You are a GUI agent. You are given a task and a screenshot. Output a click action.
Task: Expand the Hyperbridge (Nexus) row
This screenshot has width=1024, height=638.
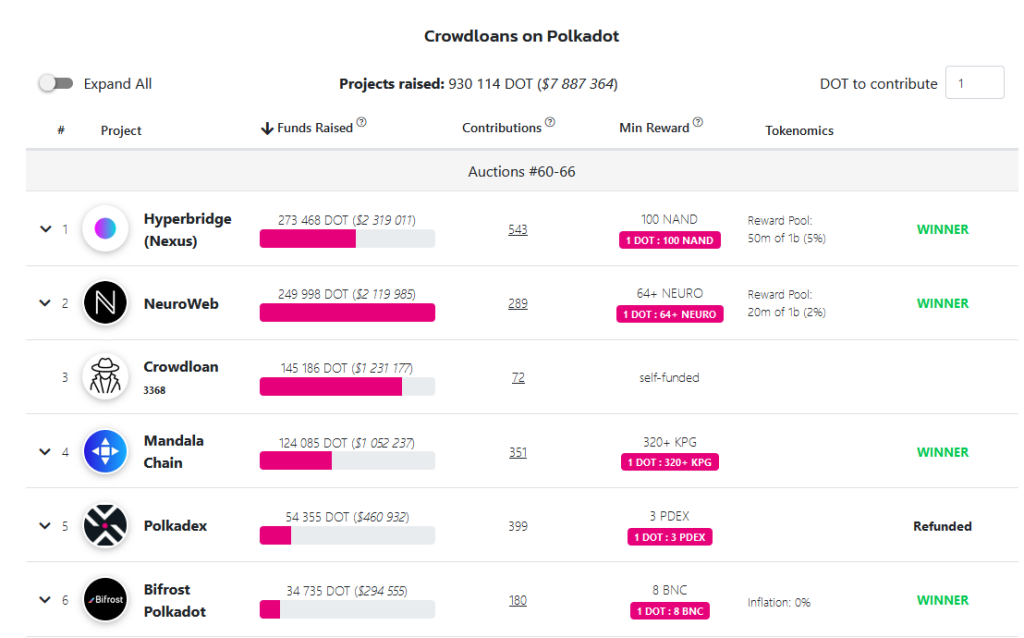coord(45,229)
